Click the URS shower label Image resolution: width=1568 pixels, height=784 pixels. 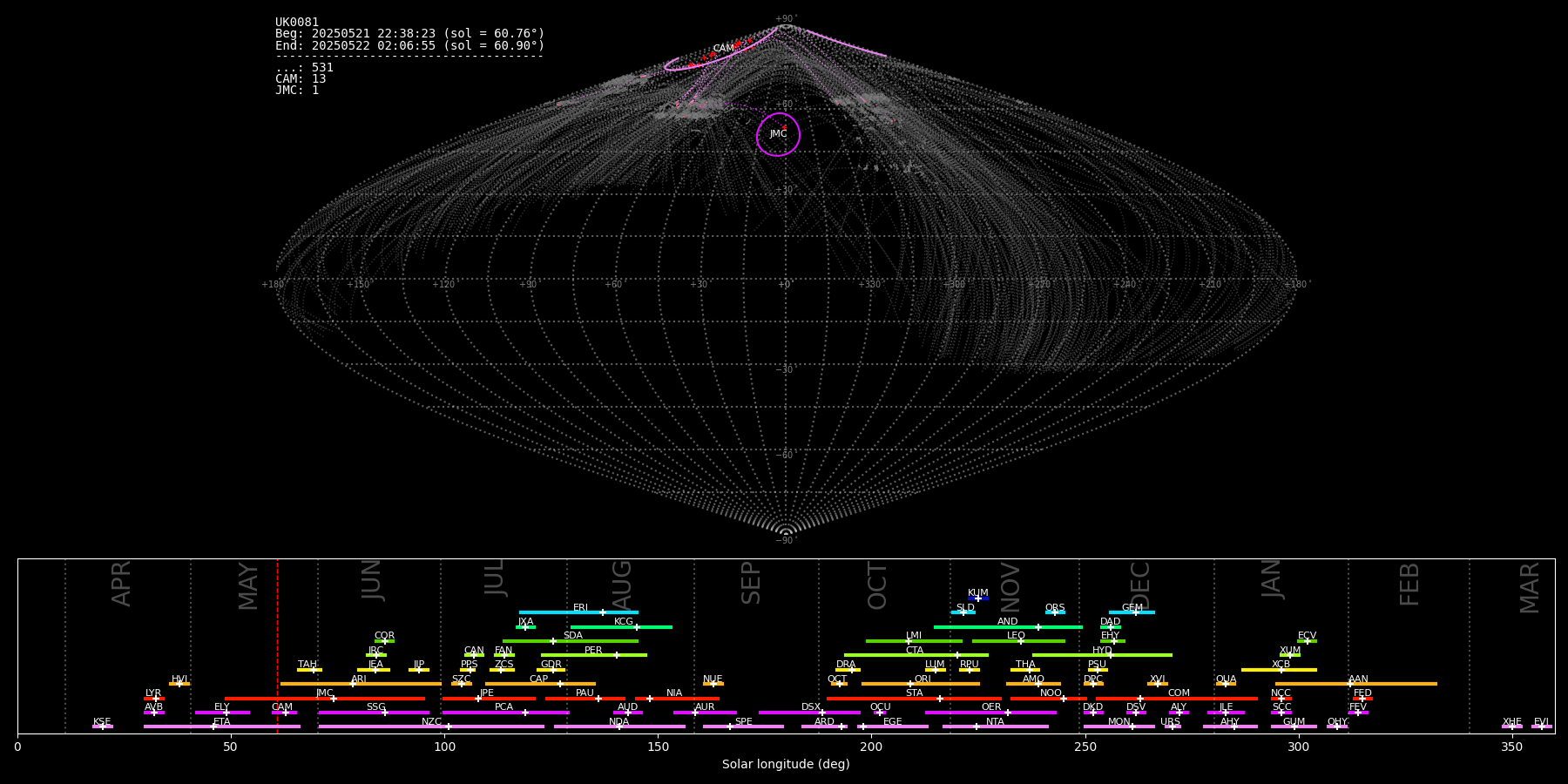1170,722
